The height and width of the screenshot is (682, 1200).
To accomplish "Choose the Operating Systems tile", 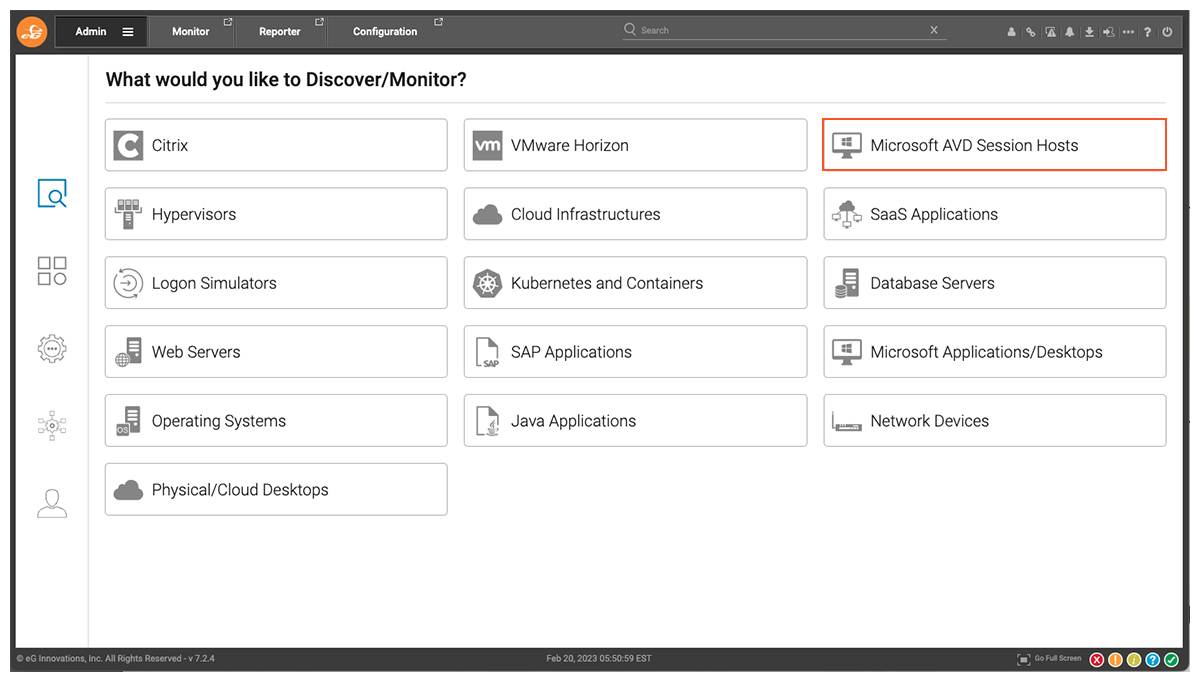I will tap(276, 421).
